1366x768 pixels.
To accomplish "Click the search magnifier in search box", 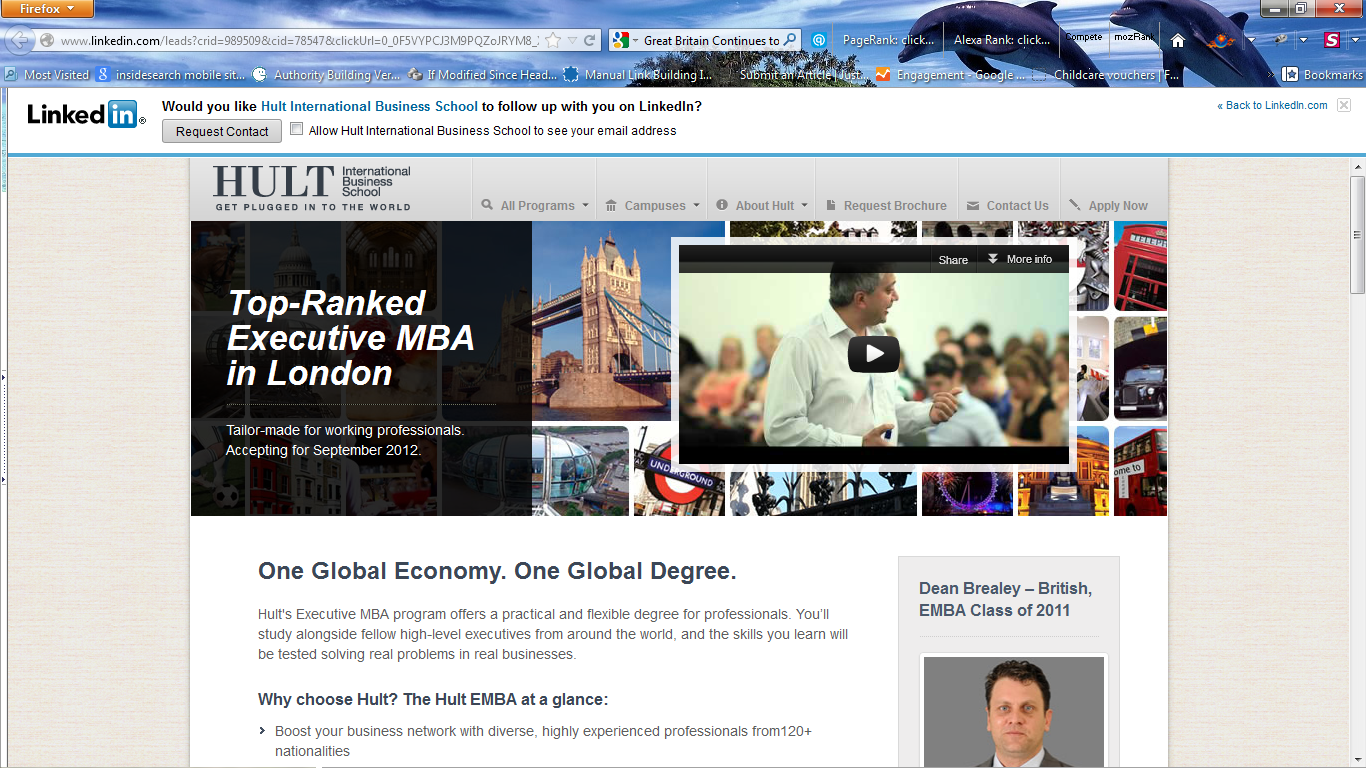I will (x=789, y=40).
